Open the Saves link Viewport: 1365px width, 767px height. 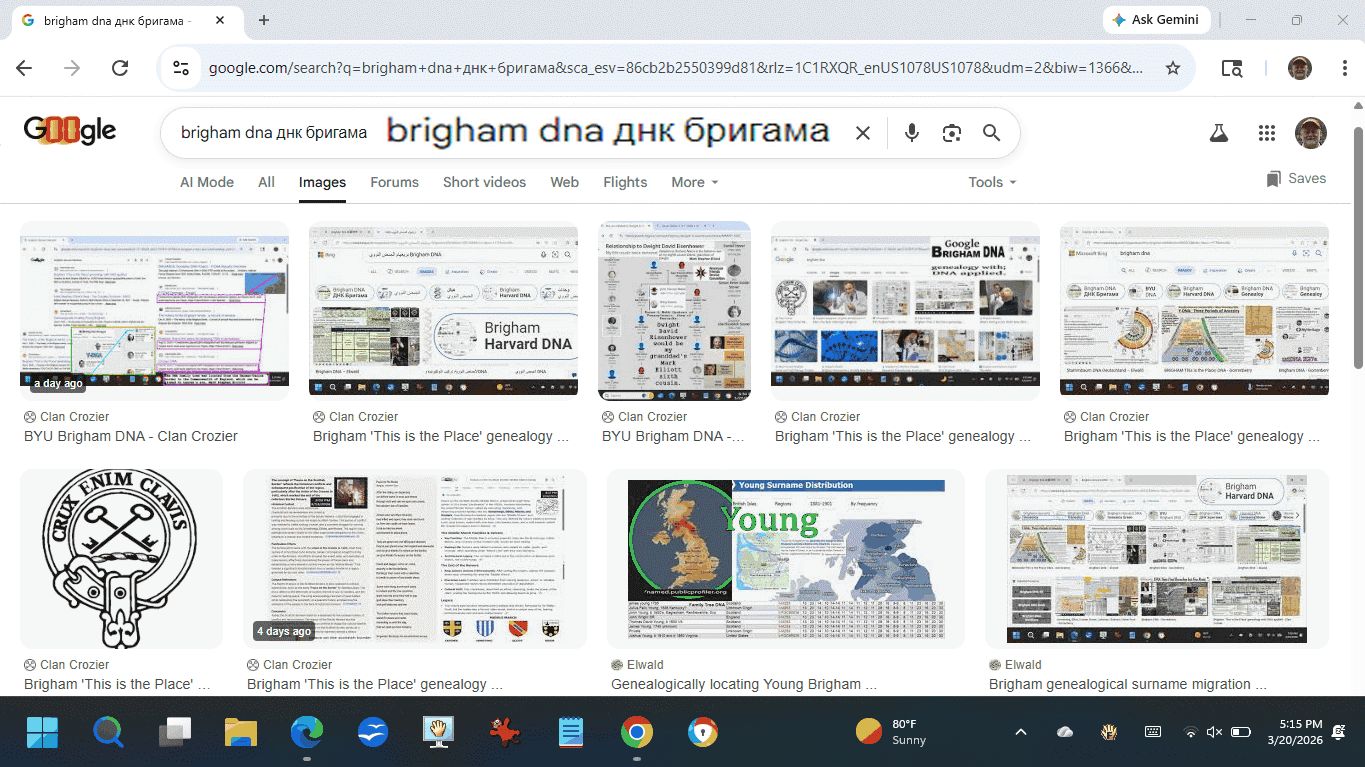pyautogui.click(x=1296, y=179)
